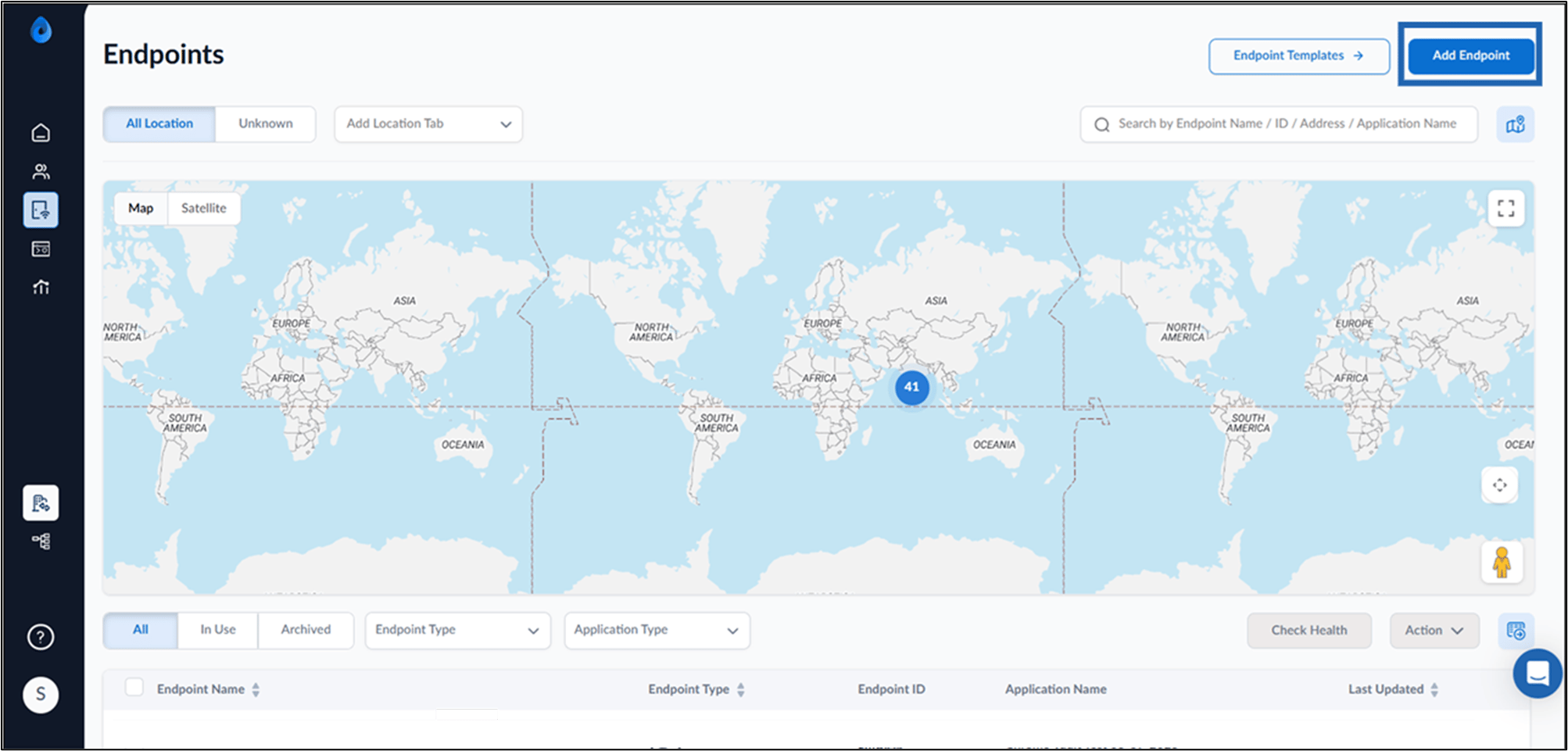Image resolution: width=1568 pixels, height=751 pixels.
Task: Sort by Endpoint Type column arrows
Action: coord(741,689)
